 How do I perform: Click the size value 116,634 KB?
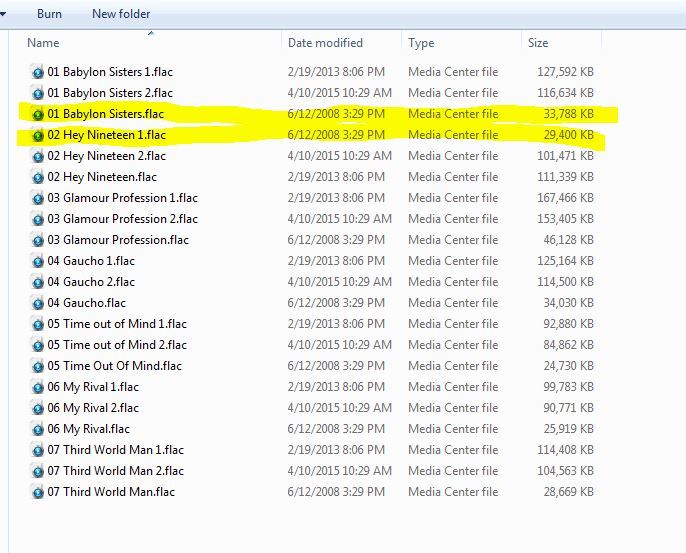[565, 93]
